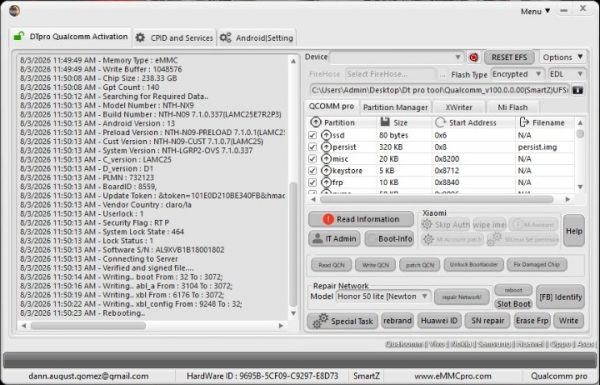Click the log panel's vertical scrollbar thumb
This screenshot has height=385, width=600.
tap(293, 245)
